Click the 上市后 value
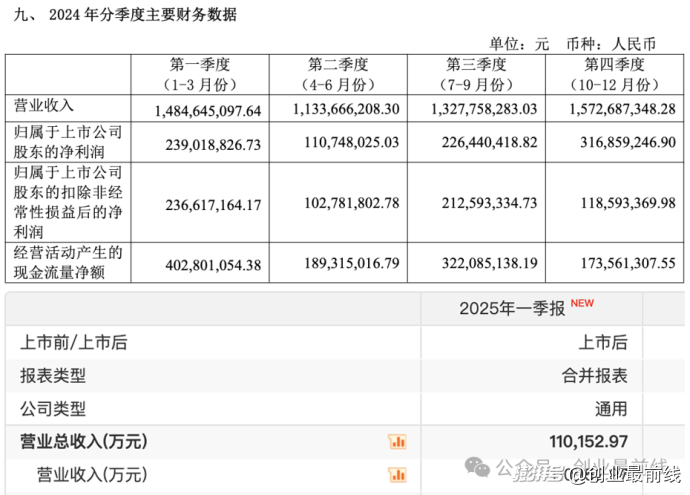690x495 pixels. pos(603,342)
